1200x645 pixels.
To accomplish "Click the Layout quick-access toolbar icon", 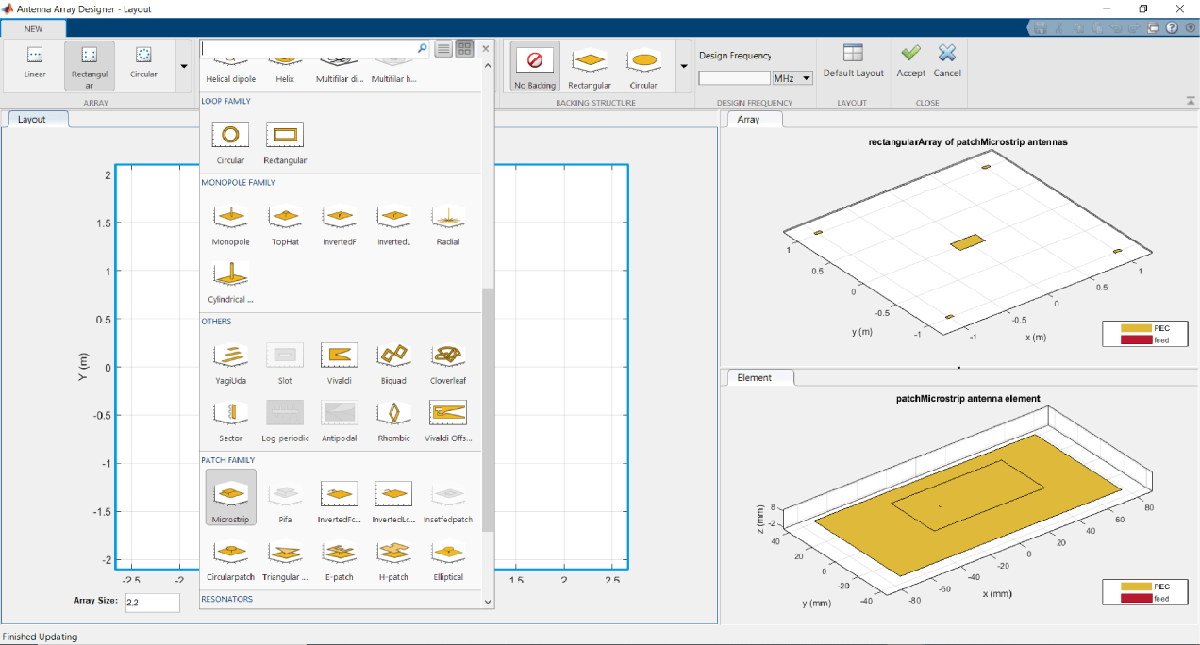I will (x=1153, y=28).
